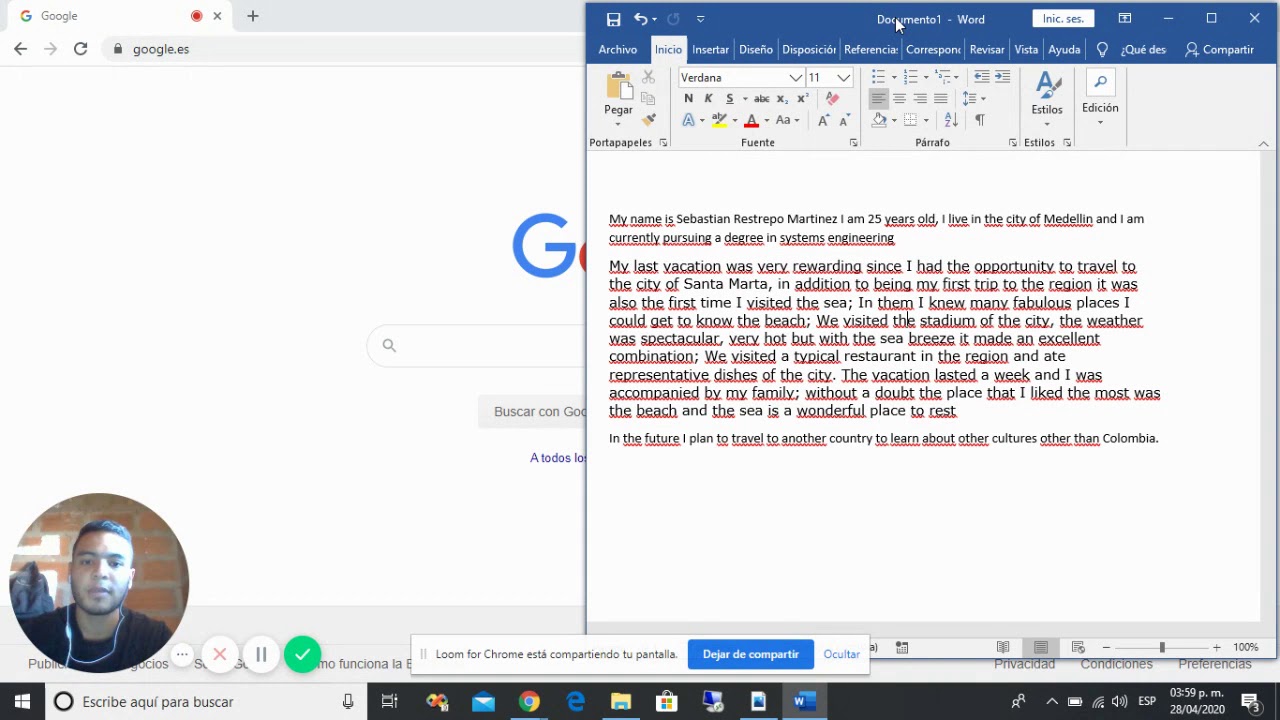Switch to the Diseño ribbon tab

coord(756,49)
